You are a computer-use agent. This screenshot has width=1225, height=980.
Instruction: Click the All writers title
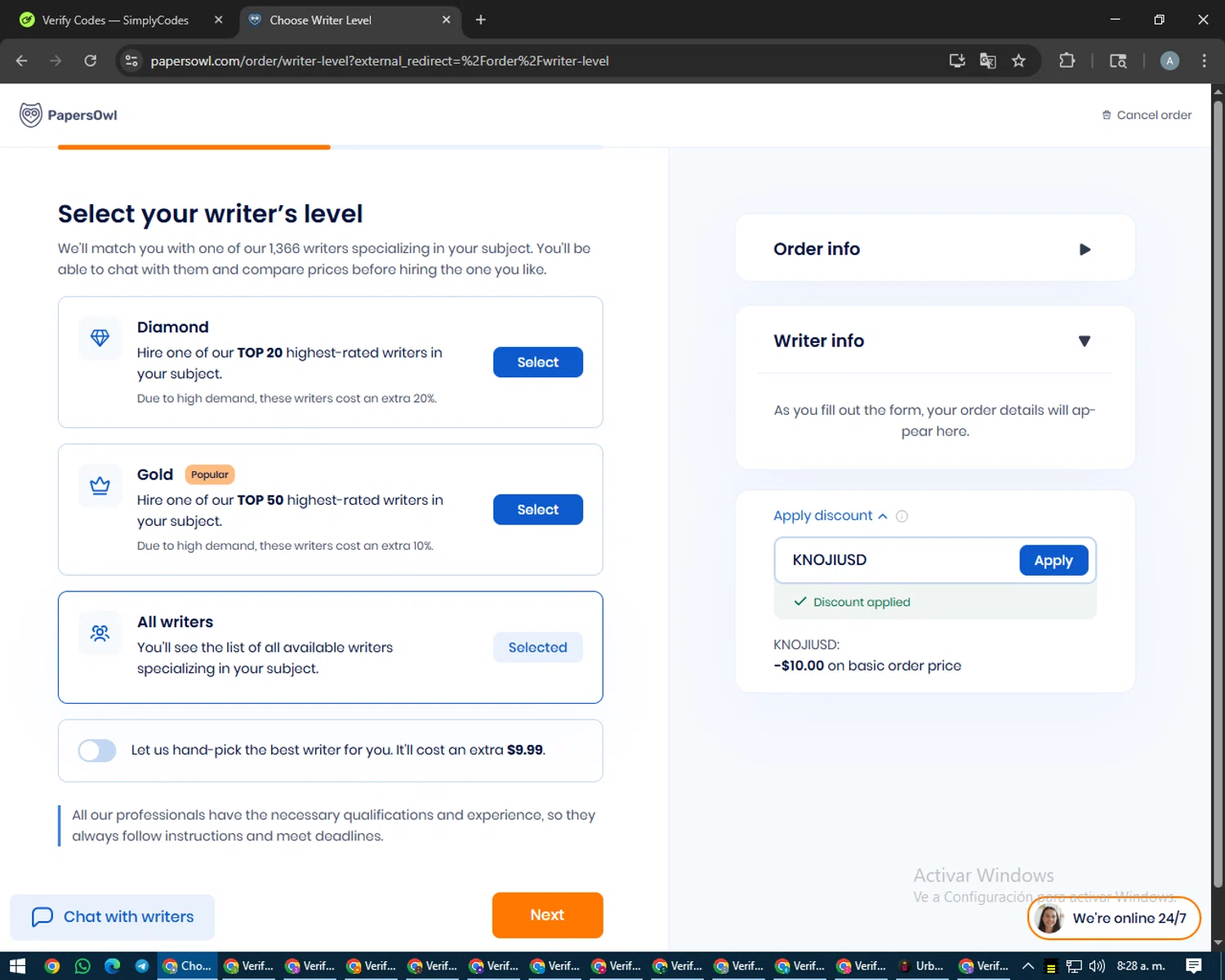(x=175, y=622)
